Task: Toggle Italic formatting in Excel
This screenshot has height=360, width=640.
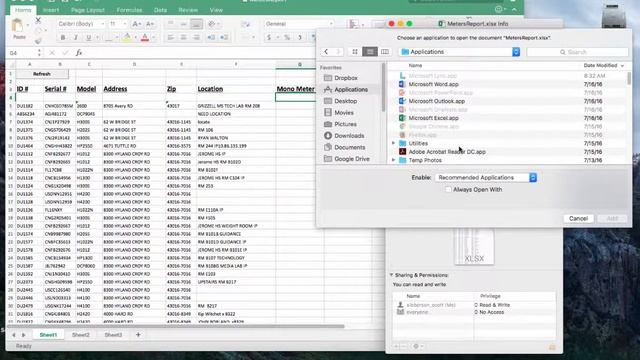Action: (x=76, y=38)
